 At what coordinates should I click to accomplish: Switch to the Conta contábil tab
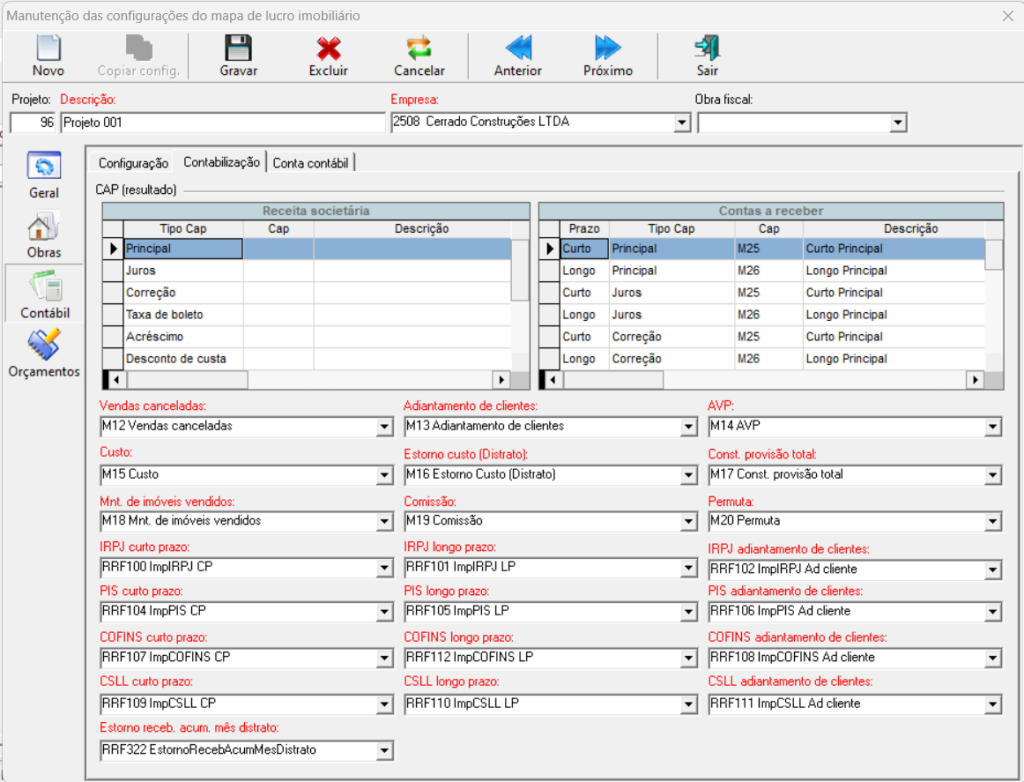[310, 162]
